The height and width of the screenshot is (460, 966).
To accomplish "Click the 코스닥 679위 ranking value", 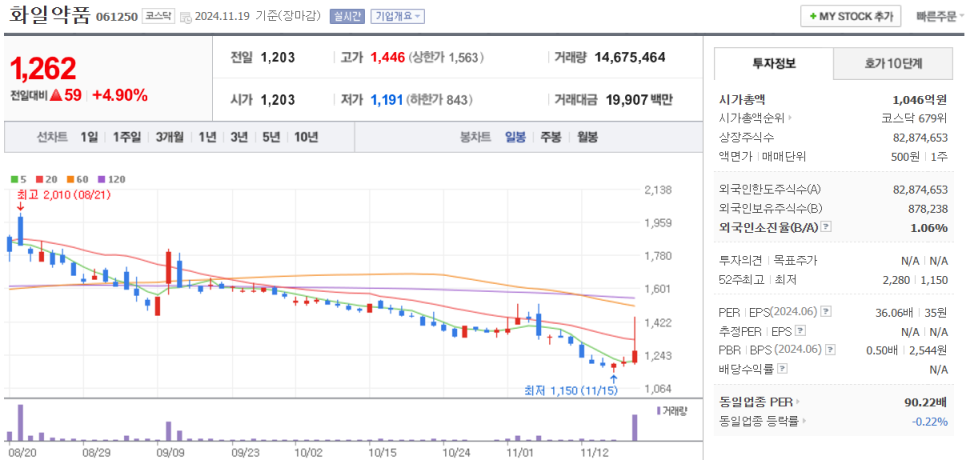I will [x=915, y=118].
